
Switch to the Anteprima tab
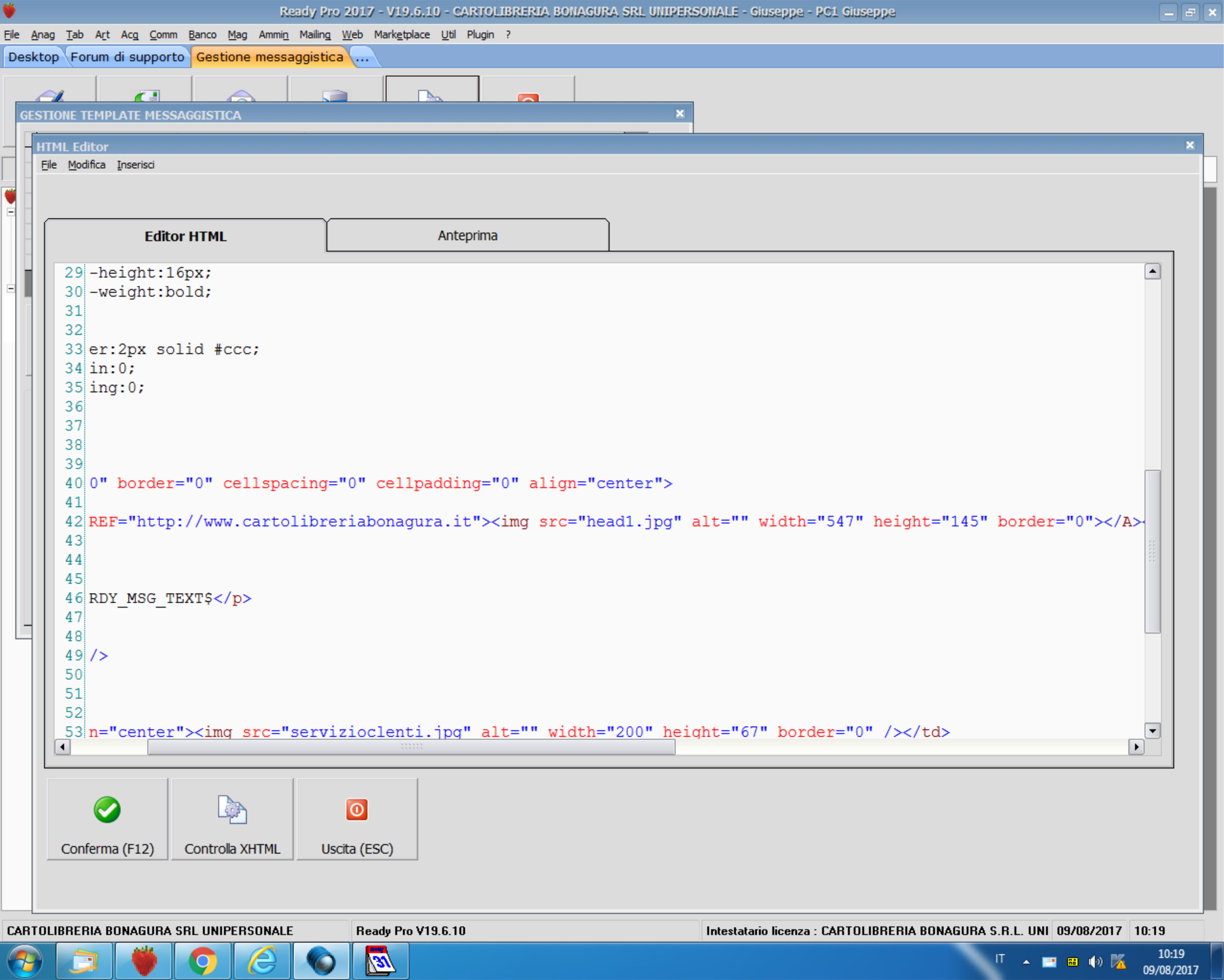coord(467,235)
